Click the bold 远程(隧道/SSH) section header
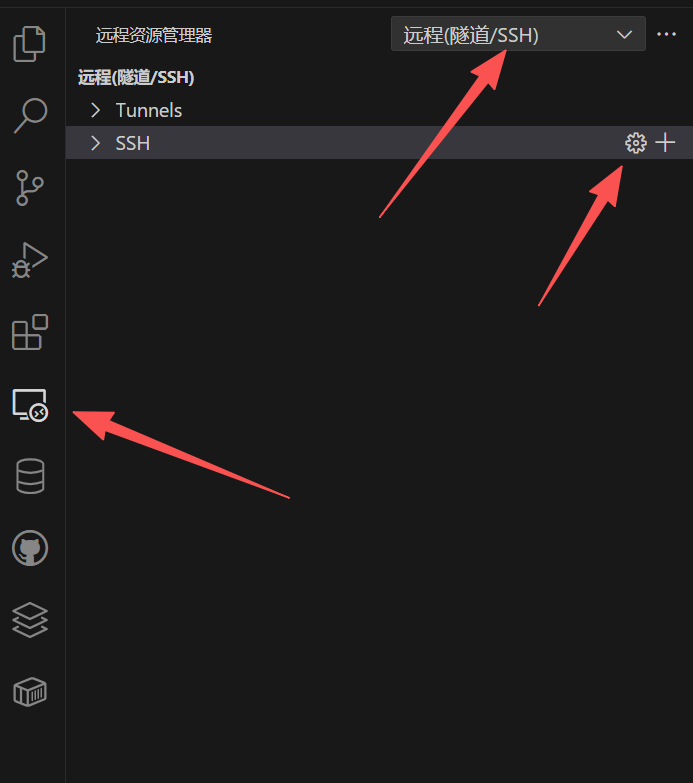The height and width of the screenshot is (783, 693). point(136,77)
